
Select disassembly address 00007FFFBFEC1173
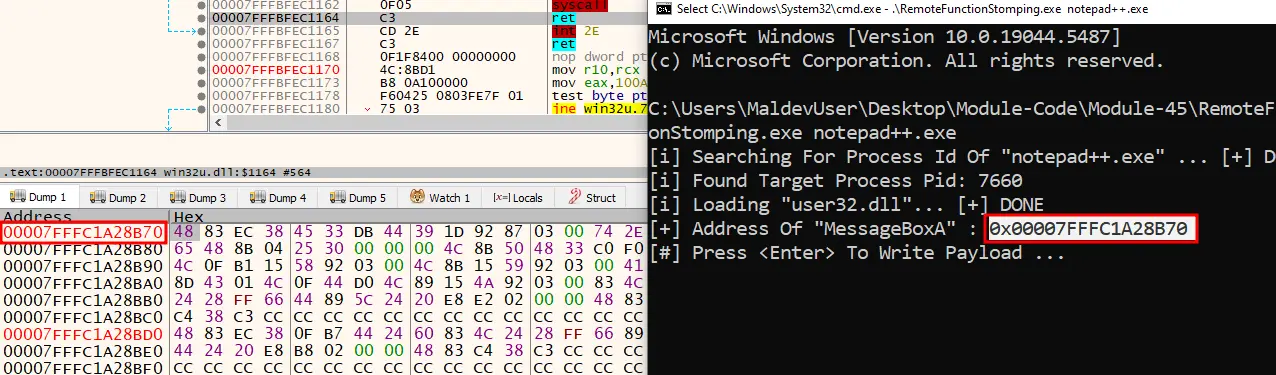276,83
